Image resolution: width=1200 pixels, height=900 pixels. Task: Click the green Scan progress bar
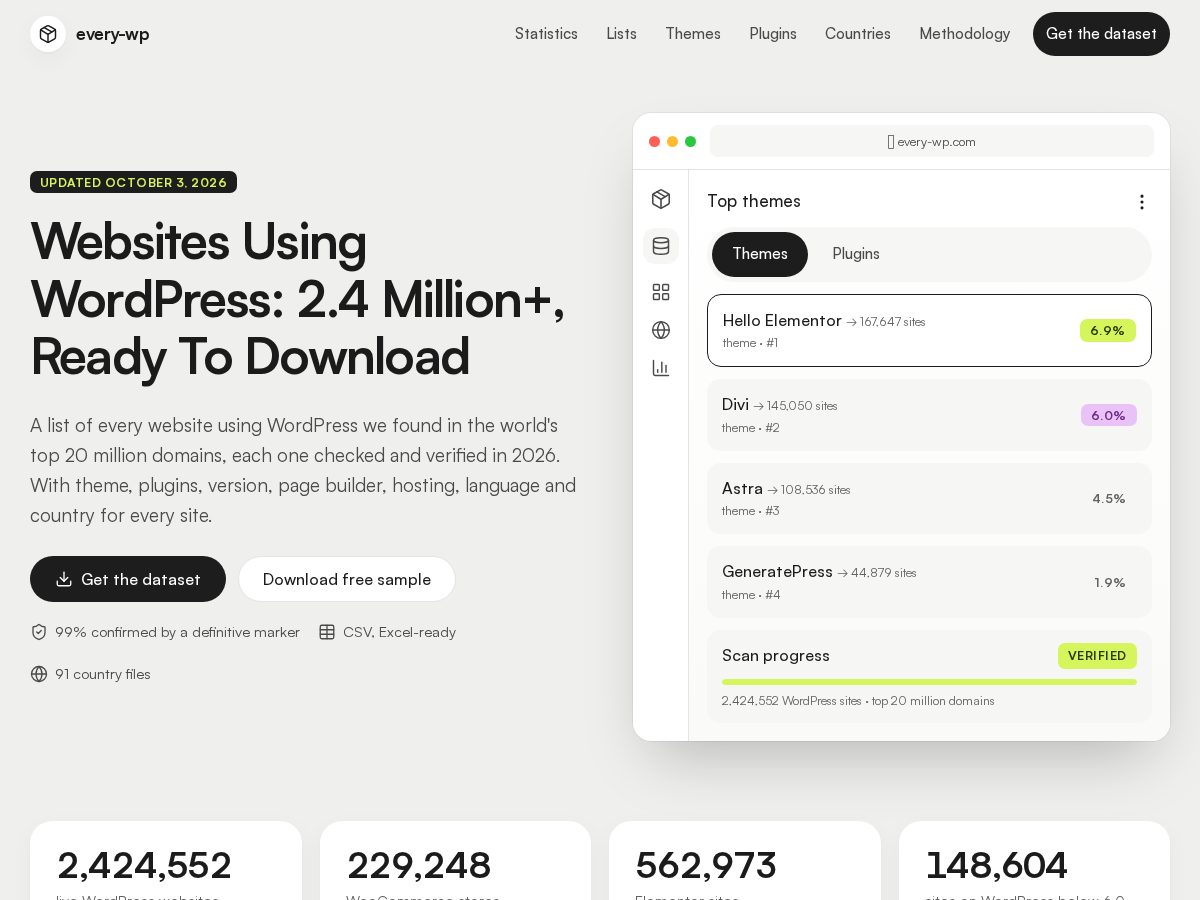click(x=929, y=682)
